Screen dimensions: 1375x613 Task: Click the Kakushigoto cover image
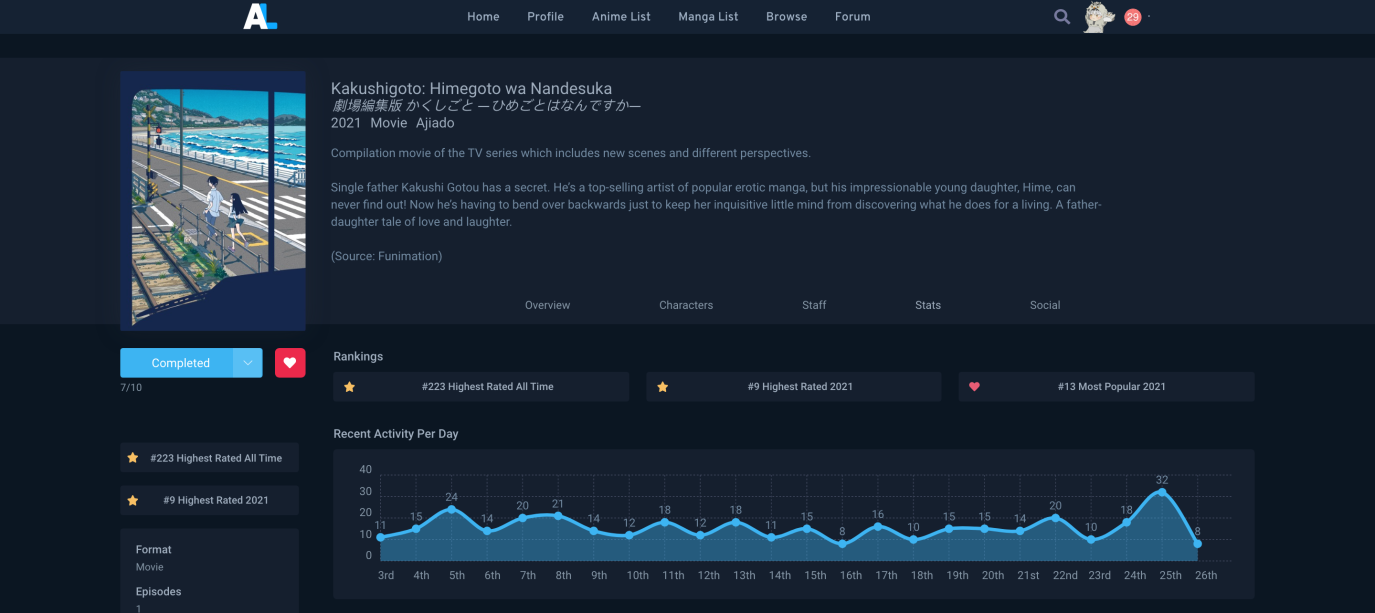pos(213,201)
